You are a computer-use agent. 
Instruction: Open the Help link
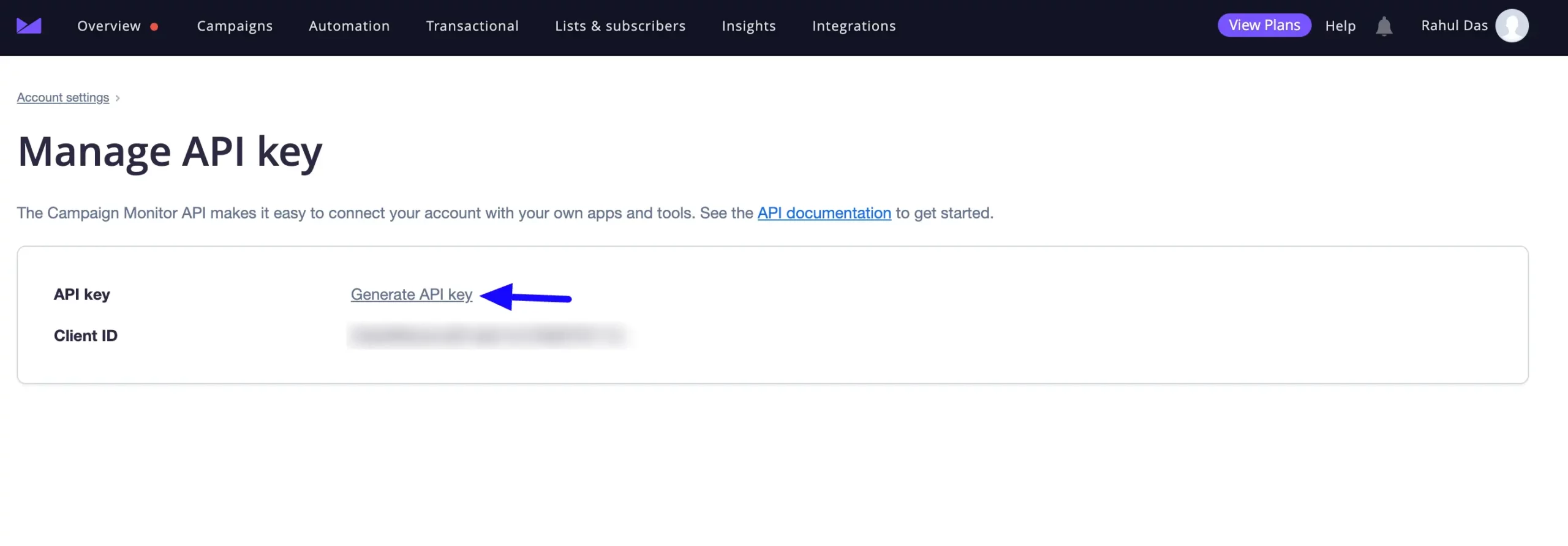1340,26
